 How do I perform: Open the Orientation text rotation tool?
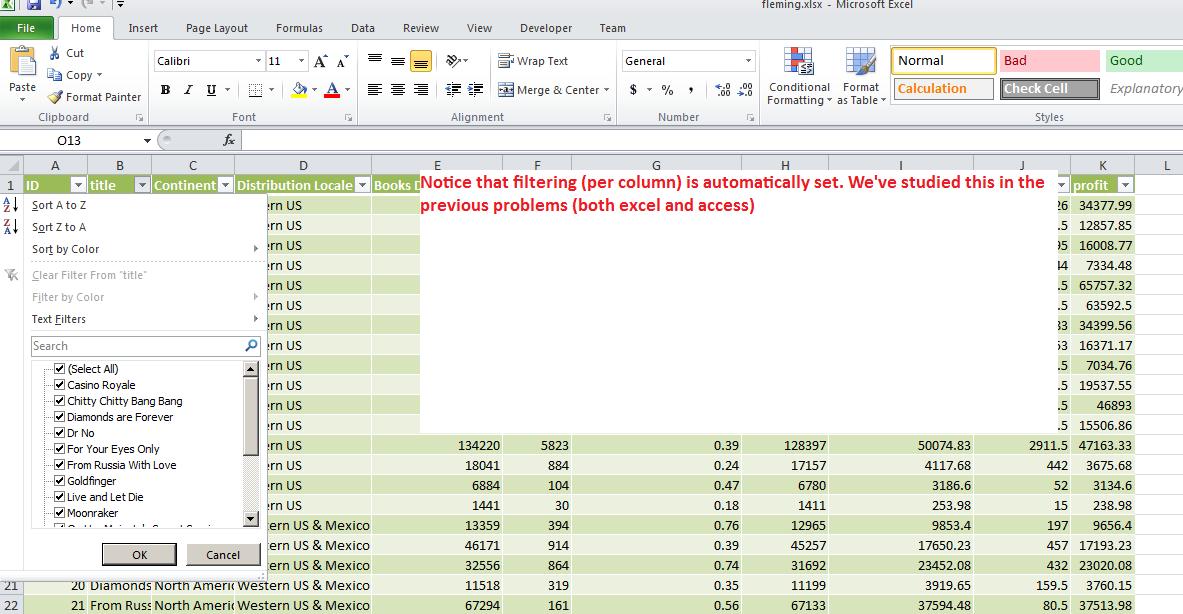click(x=453, y=60)
